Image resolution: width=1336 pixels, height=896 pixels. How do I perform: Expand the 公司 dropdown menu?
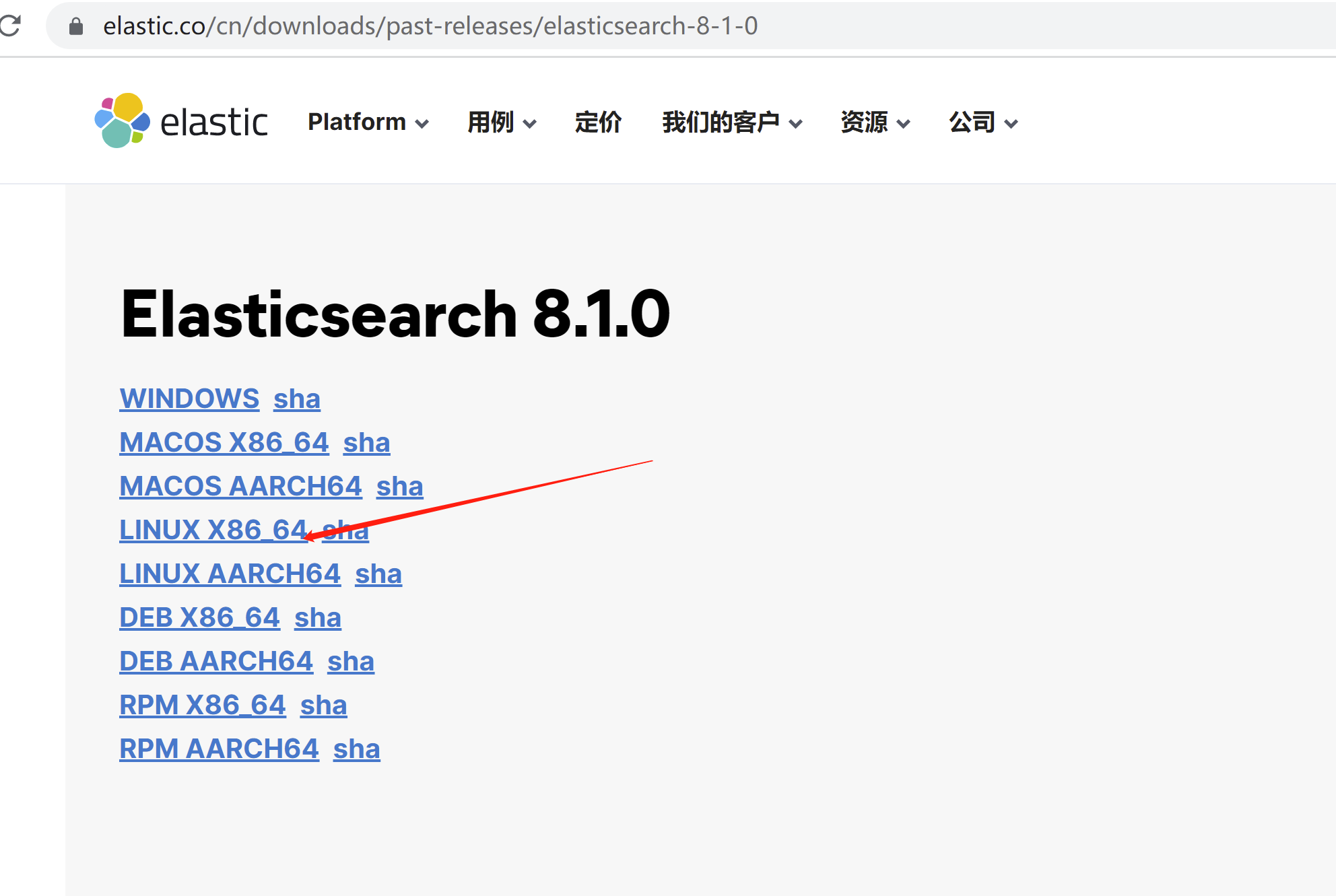point(983,122)
